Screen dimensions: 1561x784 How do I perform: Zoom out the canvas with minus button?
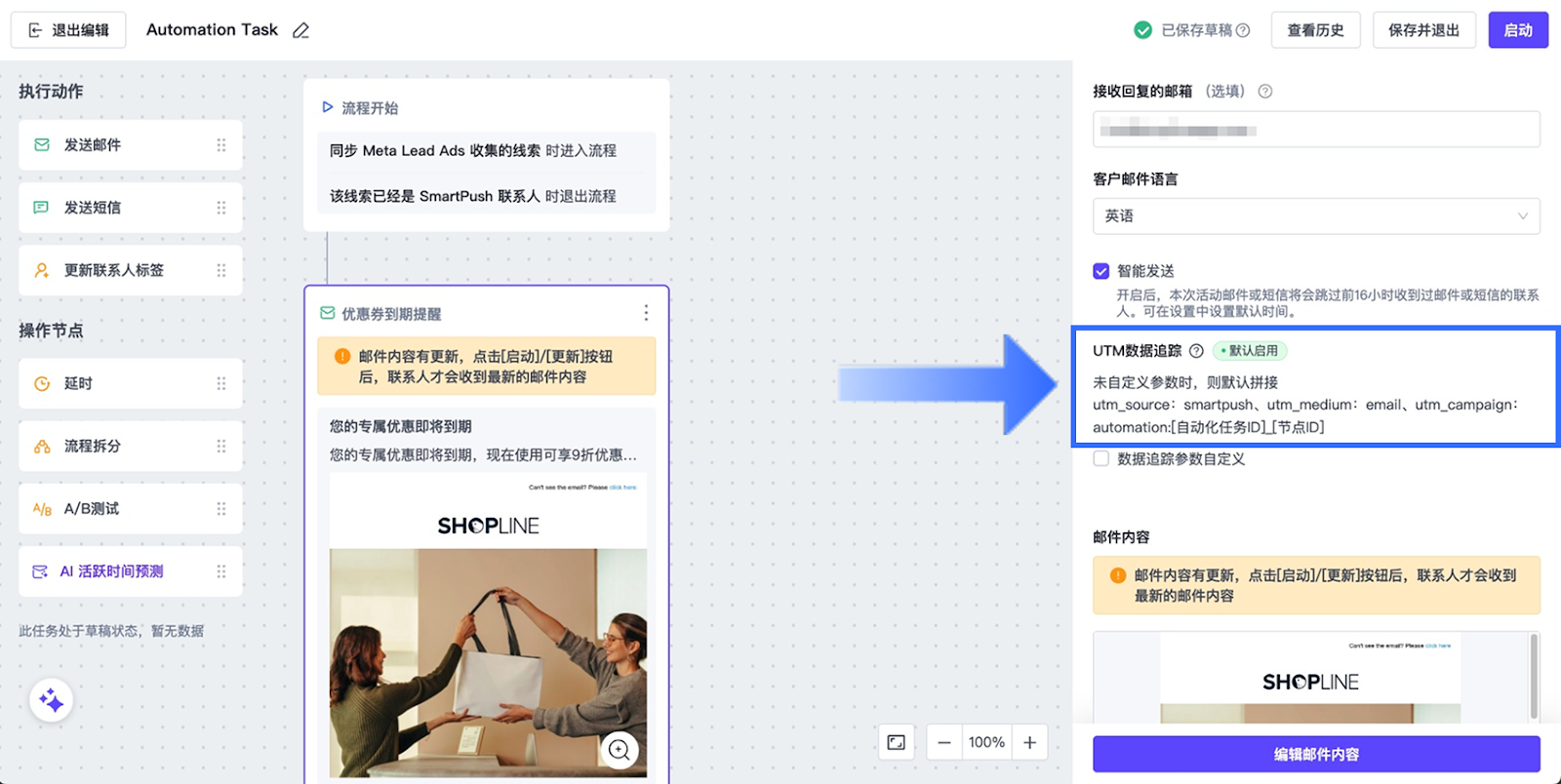click(x=943, y=742)
